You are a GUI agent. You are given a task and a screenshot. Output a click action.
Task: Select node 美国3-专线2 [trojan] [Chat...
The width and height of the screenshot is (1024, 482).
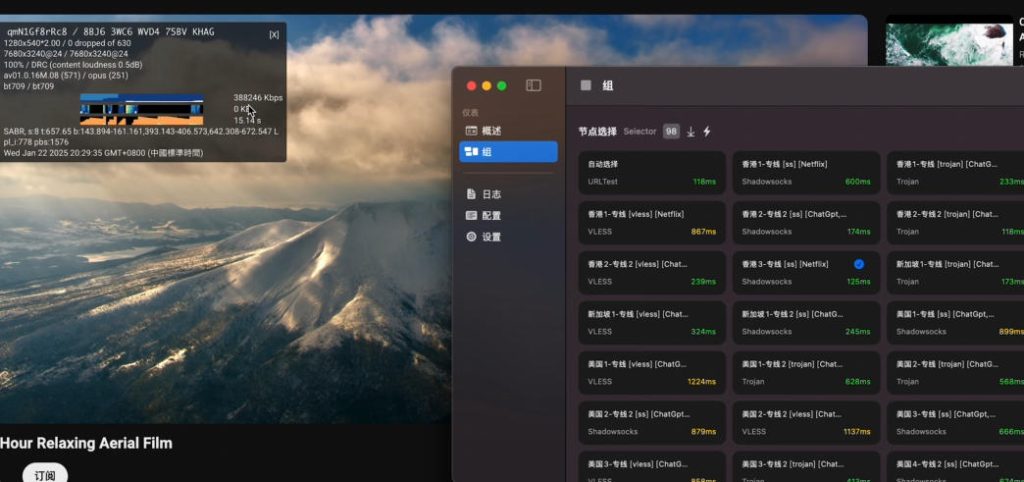pyautogui.click(x=806, y=466)
